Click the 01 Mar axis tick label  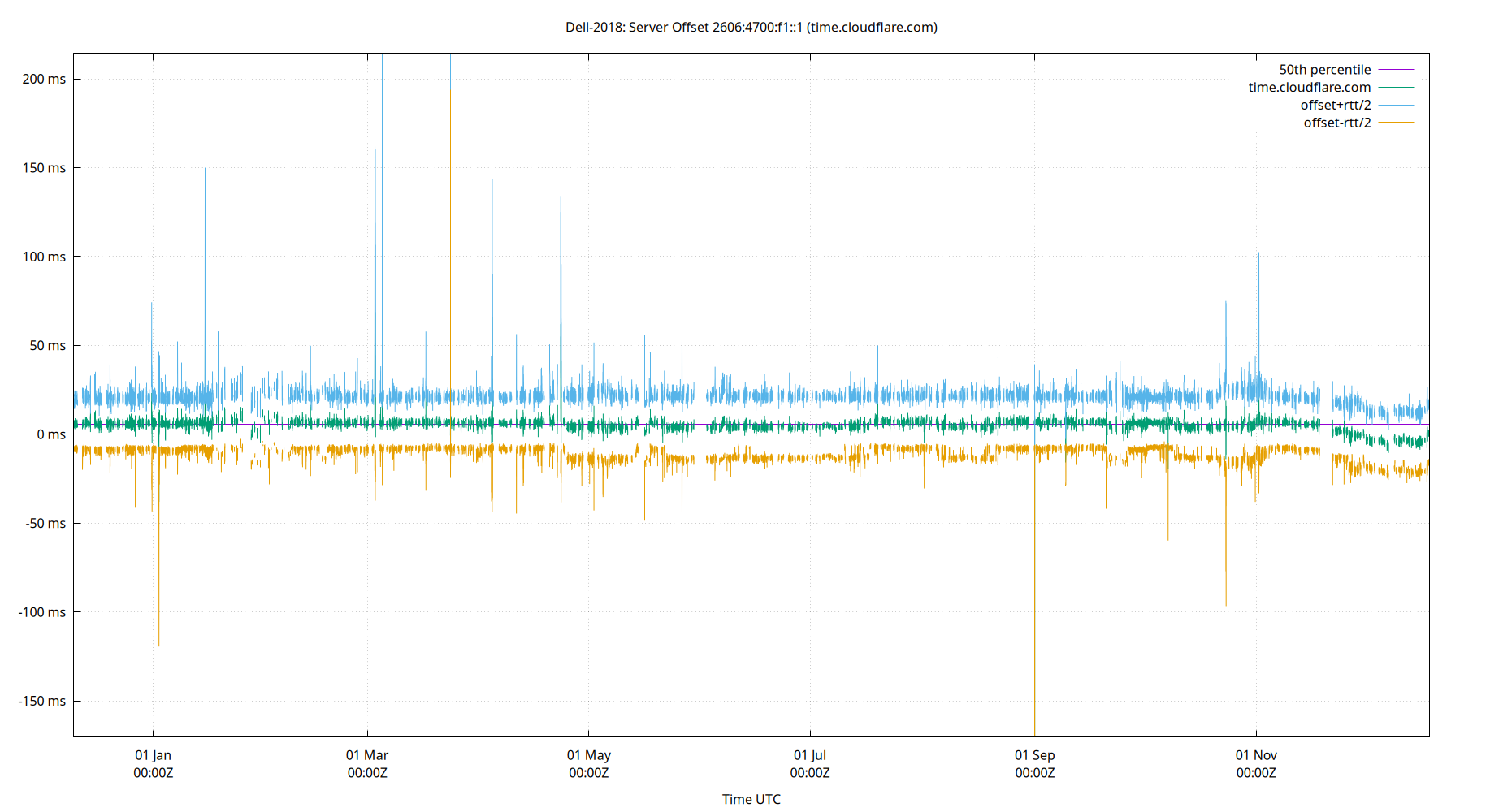[368, 755]
